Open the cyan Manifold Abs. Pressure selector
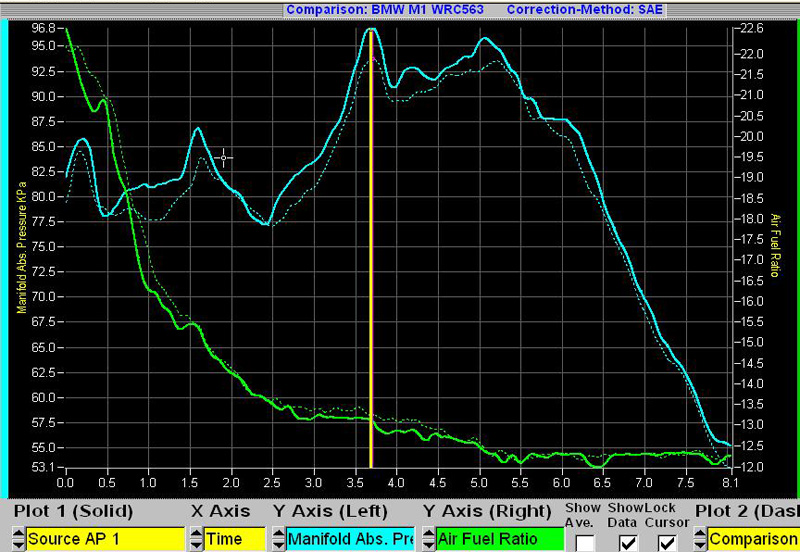The image size is (800, 552). click(x=350, y=539)
